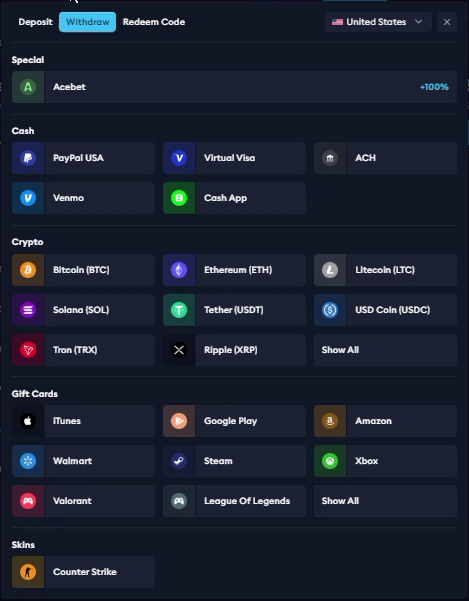Click the Apple iTunes icon

pos(28,421)
